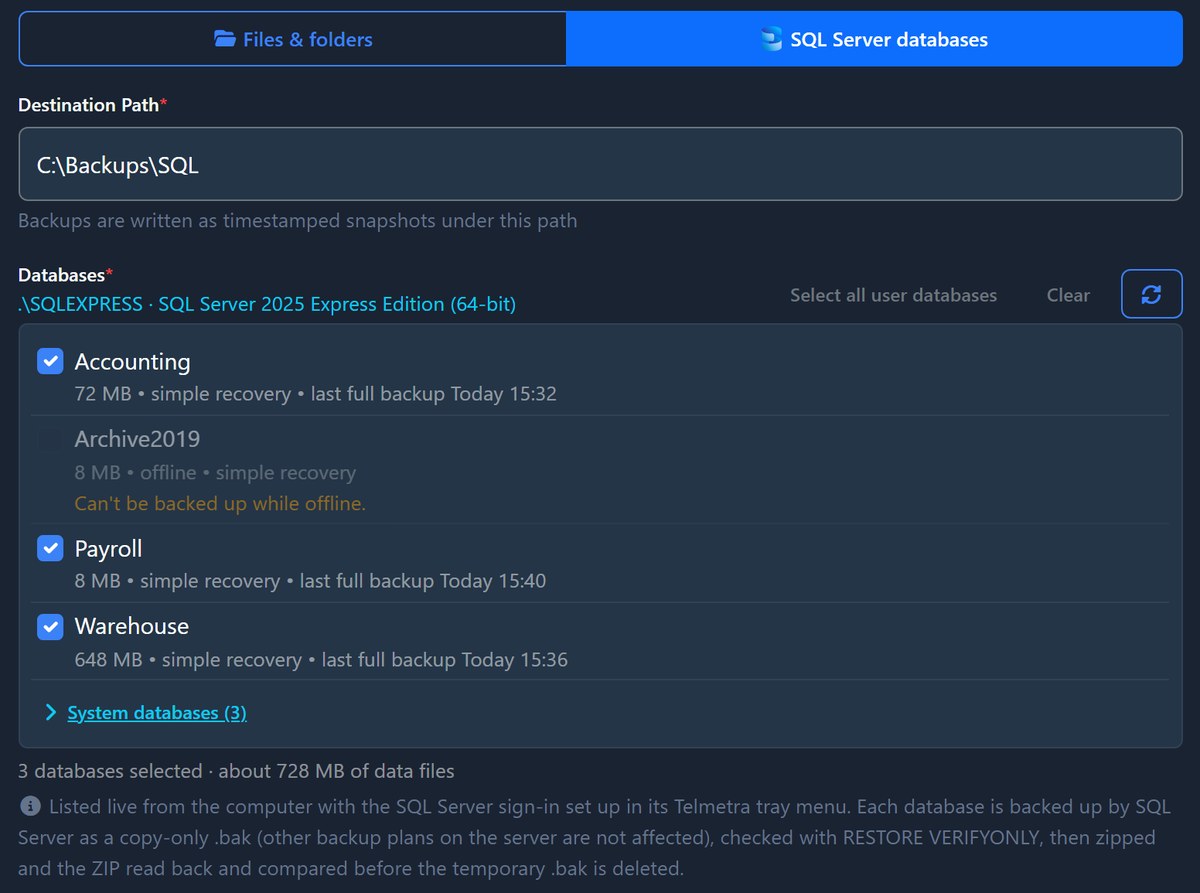Click the database icon on SQL Server tab
Viewport: 1200px width, 893px height.
[x=771, y=39]
